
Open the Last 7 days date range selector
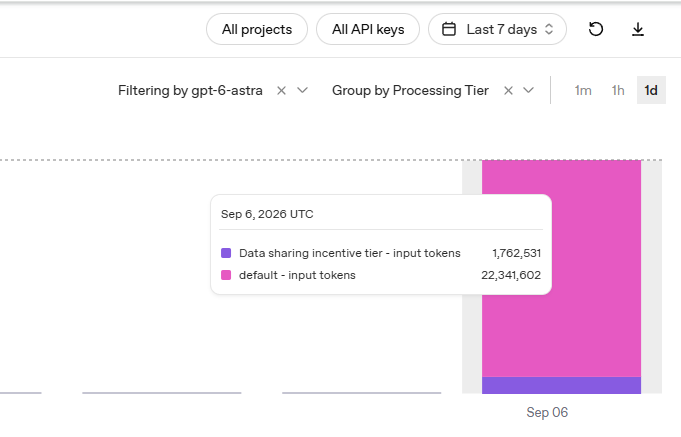(497, 29)
